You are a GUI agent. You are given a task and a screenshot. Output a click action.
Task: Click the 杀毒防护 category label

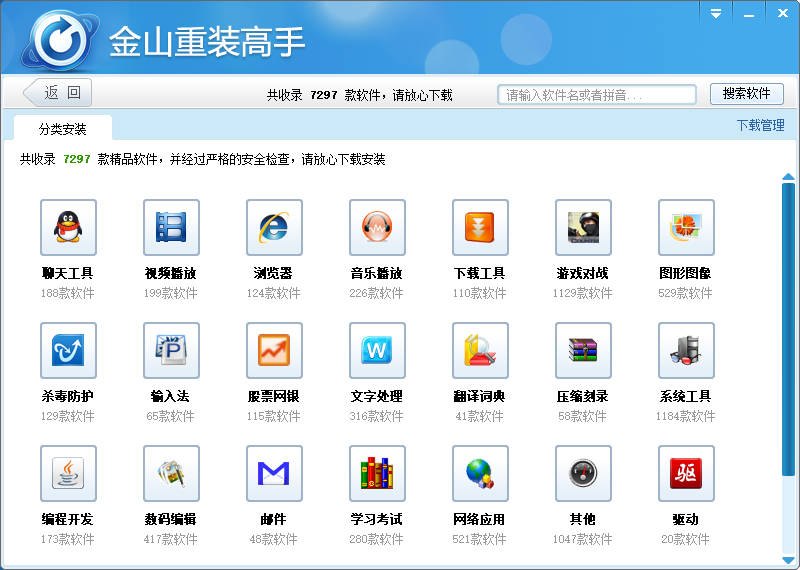[67, 396]
